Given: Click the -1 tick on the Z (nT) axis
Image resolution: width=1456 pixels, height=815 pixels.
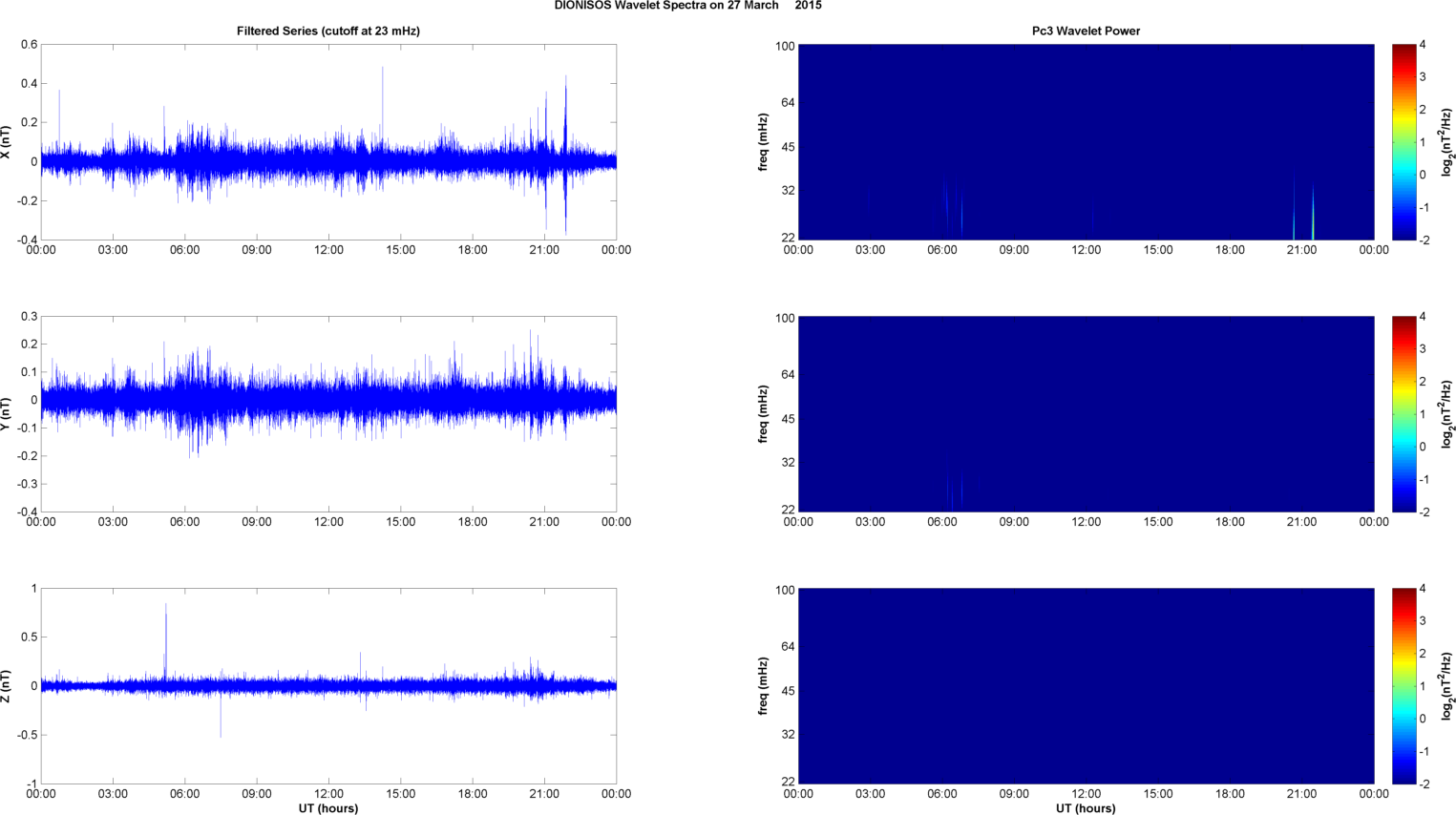Looking at the screenshot, I should [x=32, y=784].
